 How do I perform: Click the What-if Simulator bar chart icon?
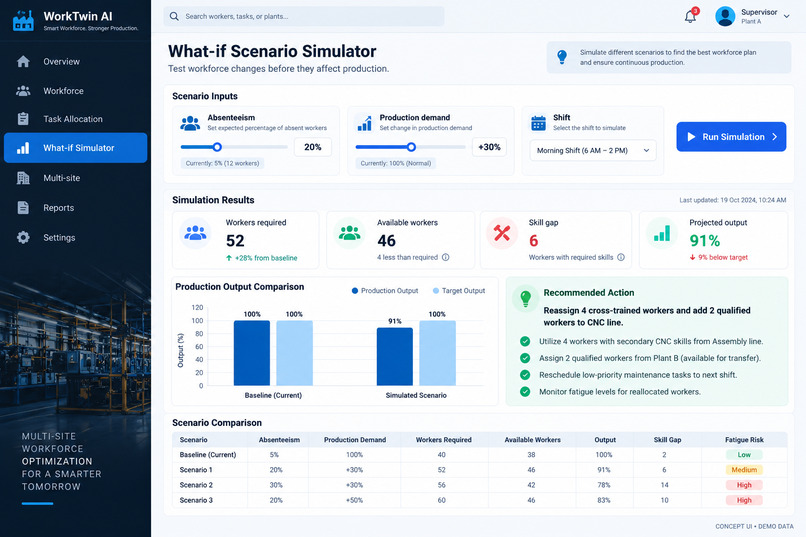tap(23, 148)
